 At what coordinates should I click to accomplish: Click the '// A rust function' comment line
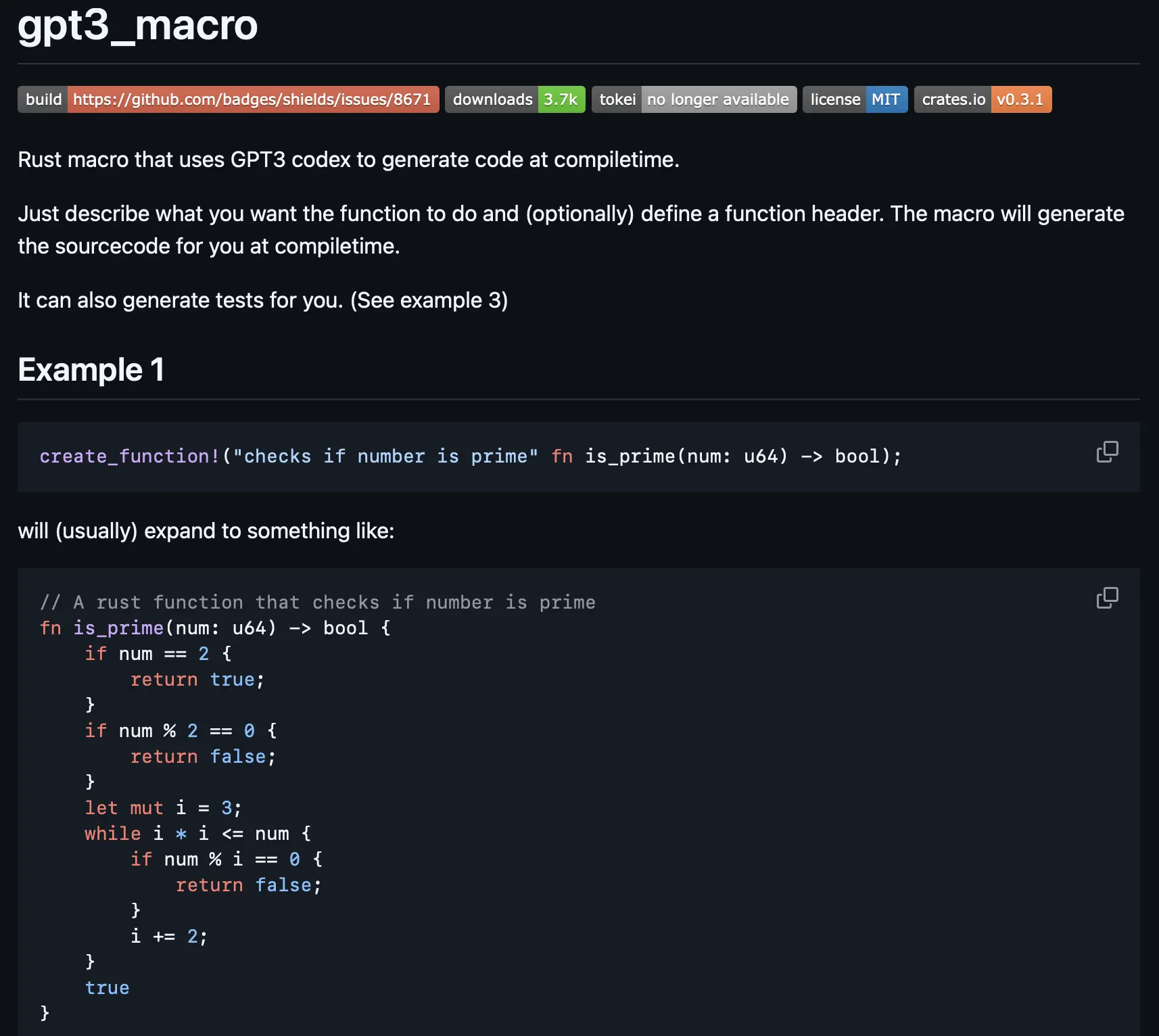tap(317, 603)
